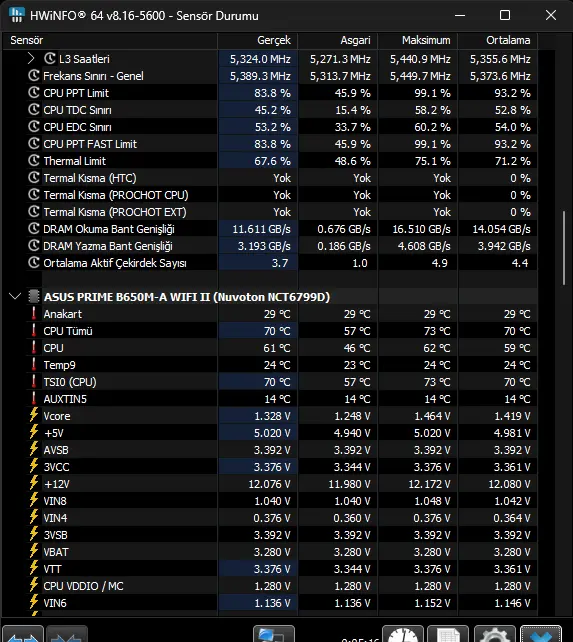Click the 12.076 V current +12V value
This screenshot has width=573, height=642.
point(270,484)
